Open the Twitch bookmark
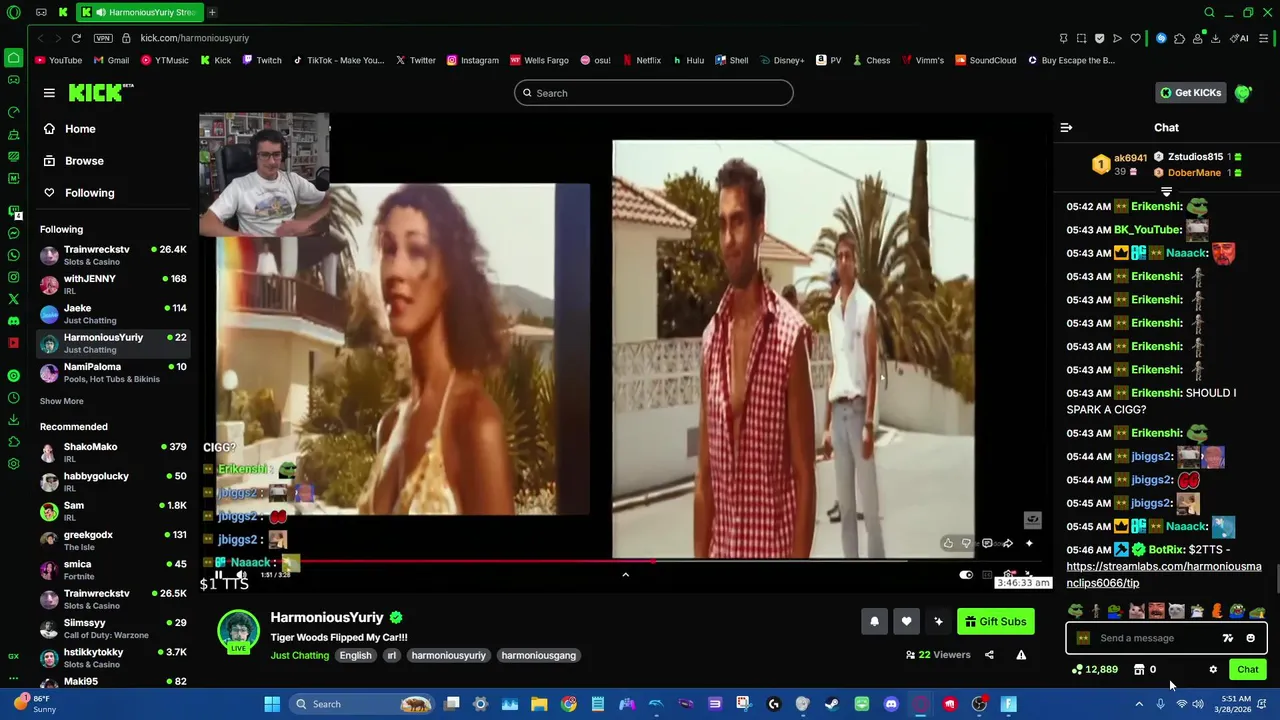 (260, 60)
